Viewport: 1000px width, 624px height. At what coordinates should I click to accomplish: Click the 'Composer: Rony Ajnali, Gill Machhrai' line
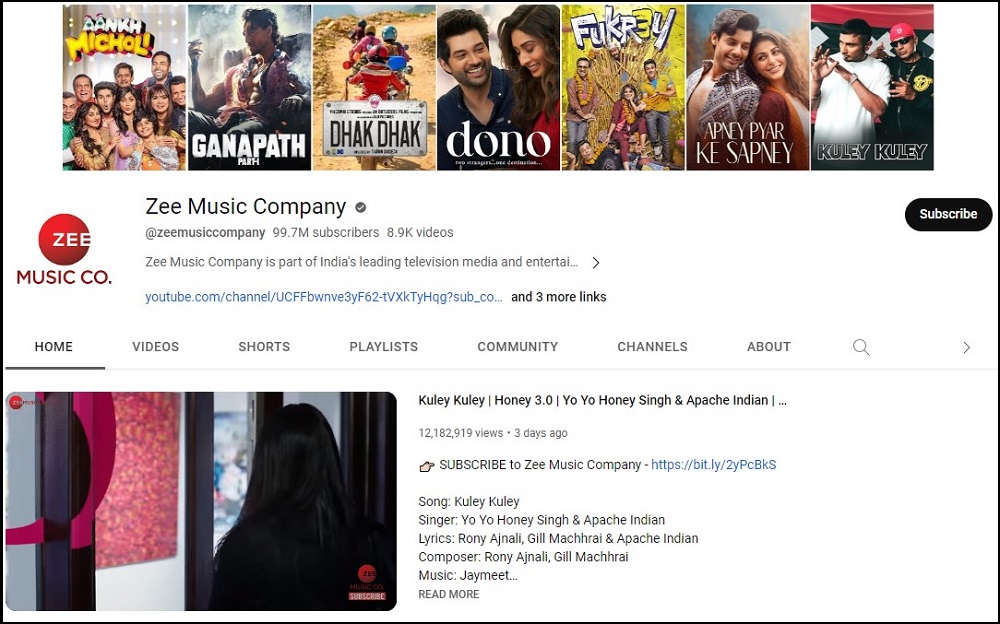(x=523, y=557)
